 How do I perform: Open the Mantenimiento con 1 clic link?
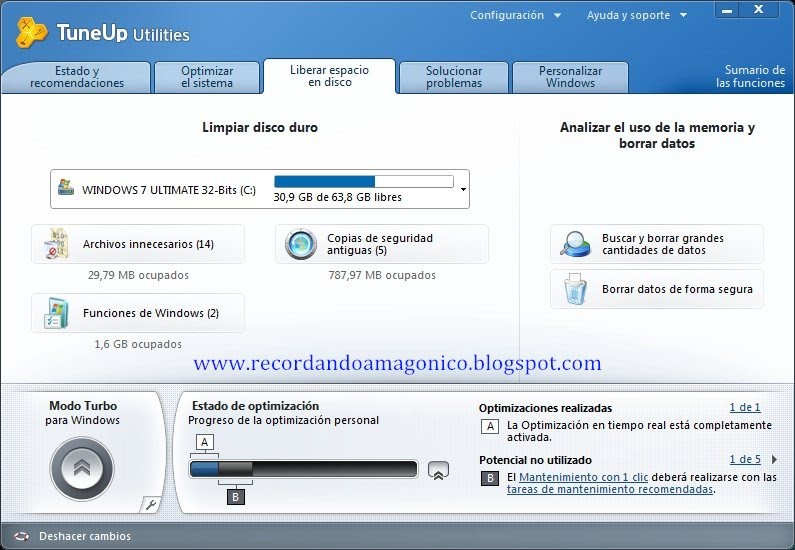(584, 477)
